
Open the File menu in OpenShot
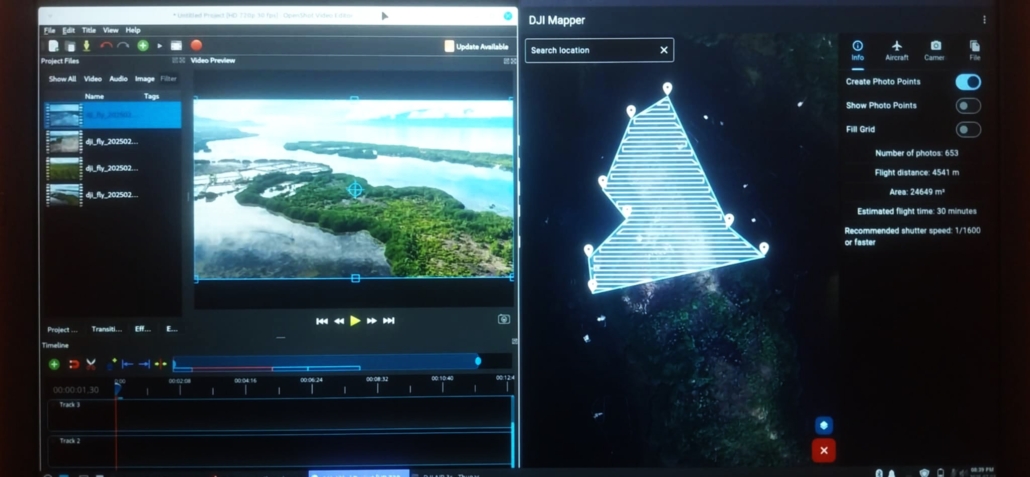click(x=49, y=30)
